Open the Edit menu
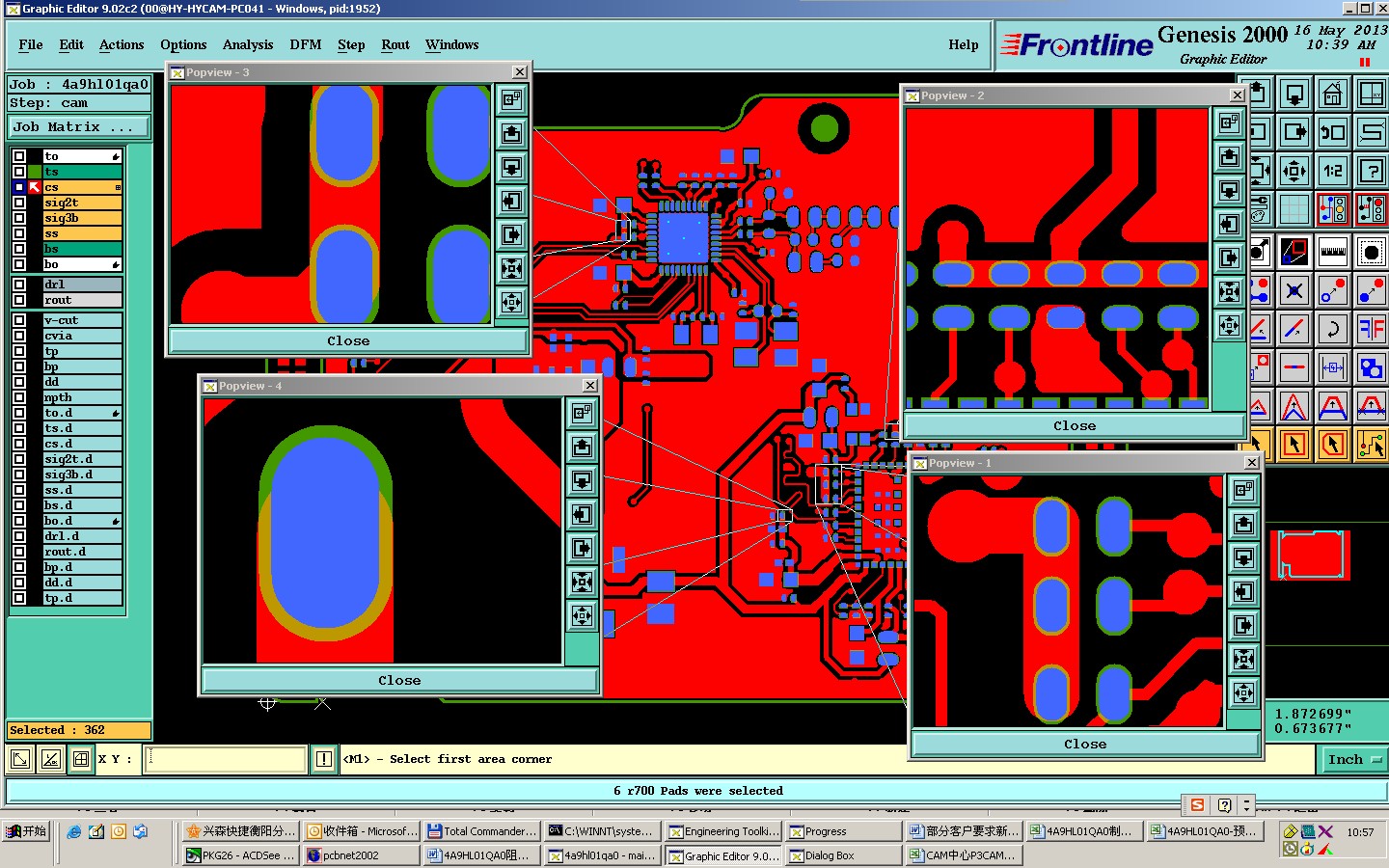Screen dimensions: 1389x868 71,44
